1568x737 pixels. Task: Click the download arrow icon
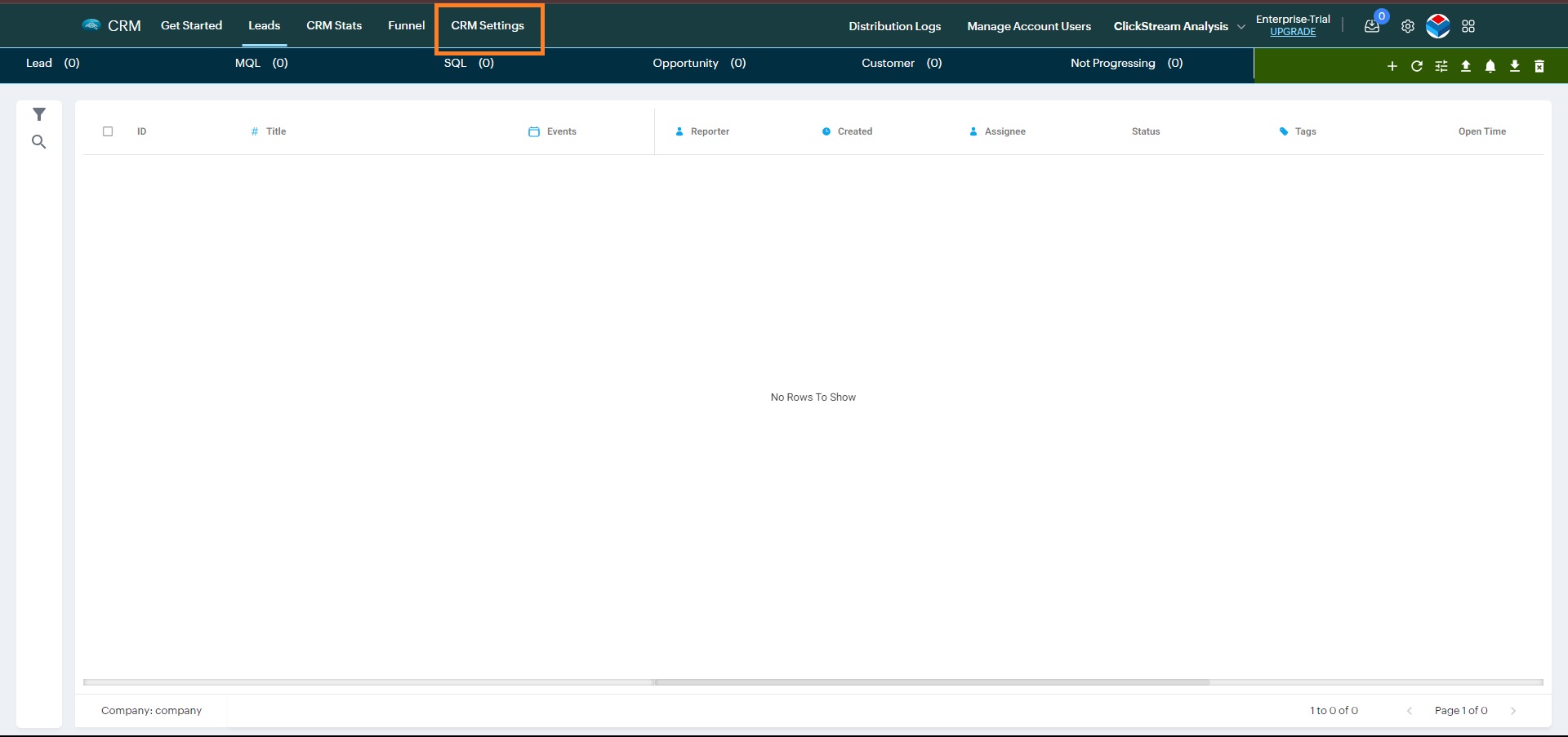1515,66
